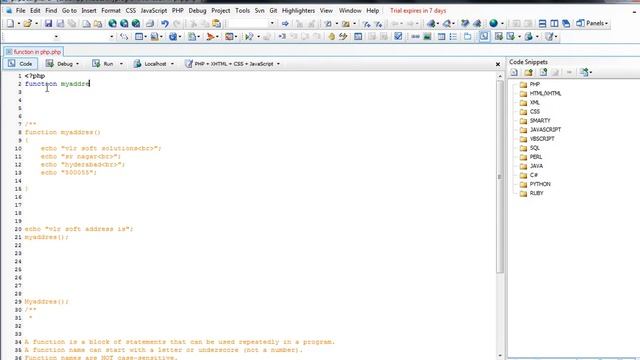This screenshot has height=360, width=640.
Task: Select the SMARTY snippets folder
Action: [535, 121]
